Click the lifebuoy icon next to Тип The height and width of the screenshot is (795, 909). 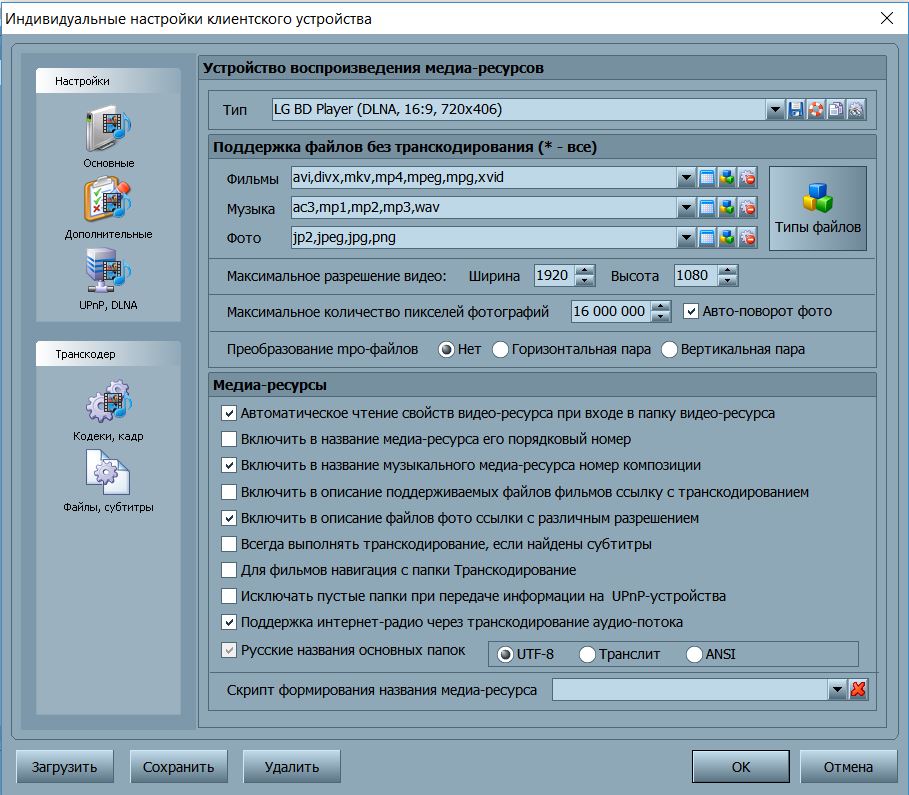816,109
